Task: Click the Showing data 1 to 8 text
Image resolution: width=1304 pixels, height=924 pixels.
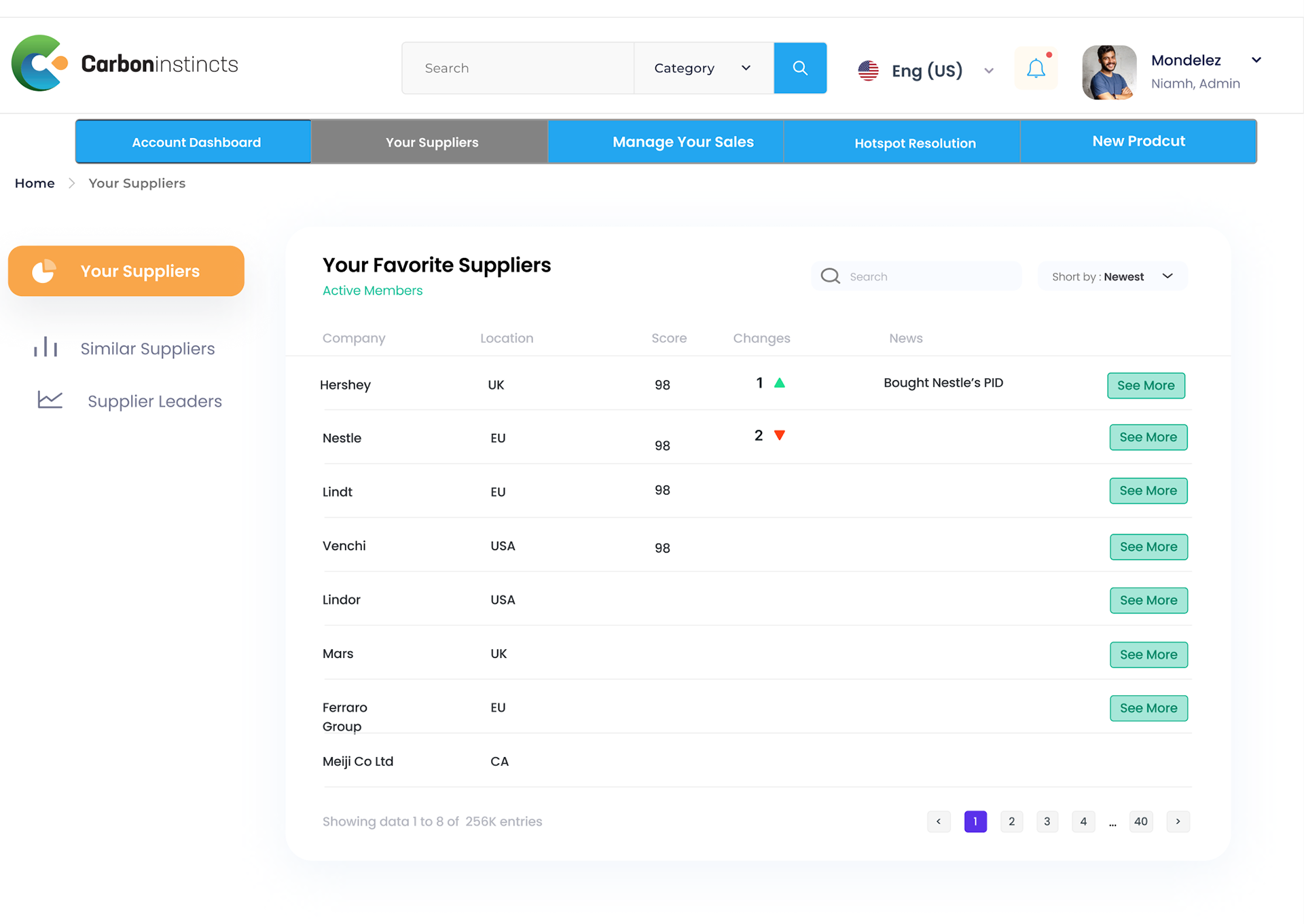Action: (x=432, y=821)
